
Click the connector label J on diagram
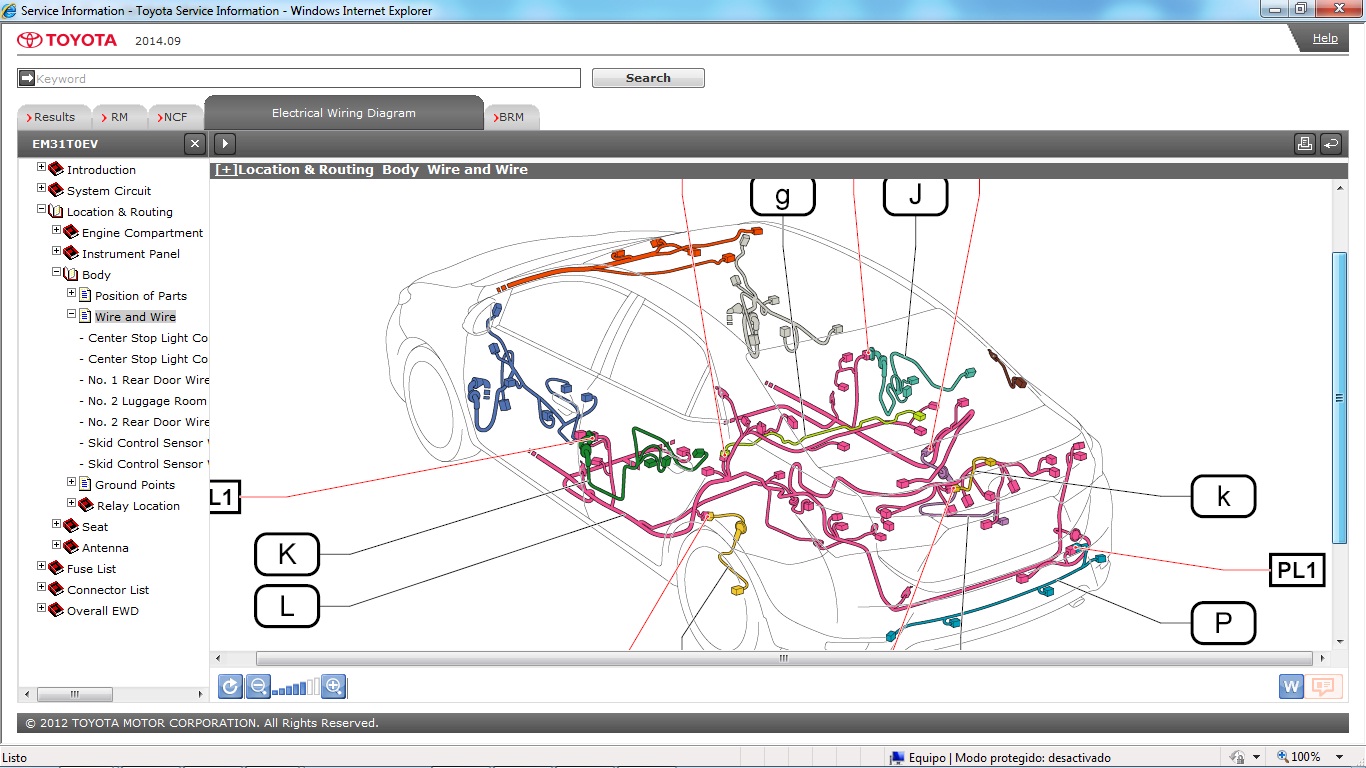[x=915, y=196]
